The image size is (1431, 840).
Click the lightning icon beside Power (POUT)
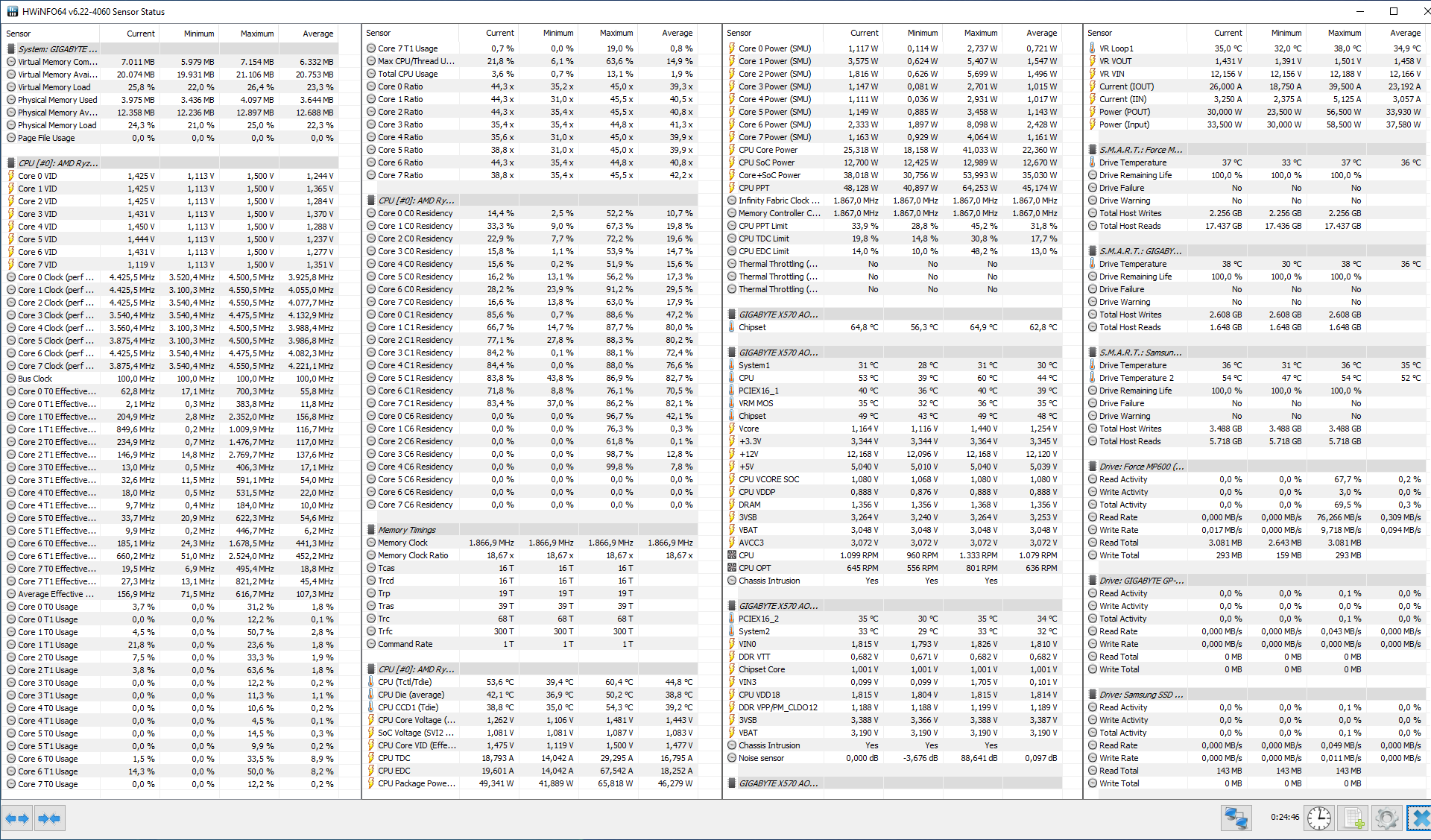(x=1093, y=112)
